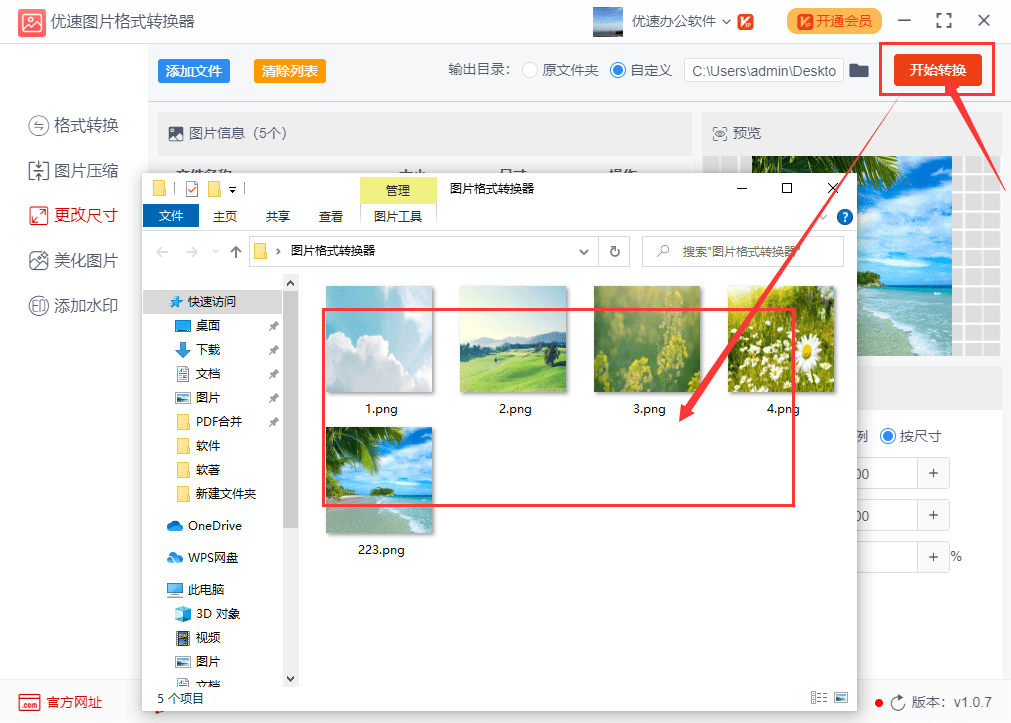The width and height of the screenshot is (1011, 723).
Task: Click the Explorer up-directory arrow
Action: [236, 252]
